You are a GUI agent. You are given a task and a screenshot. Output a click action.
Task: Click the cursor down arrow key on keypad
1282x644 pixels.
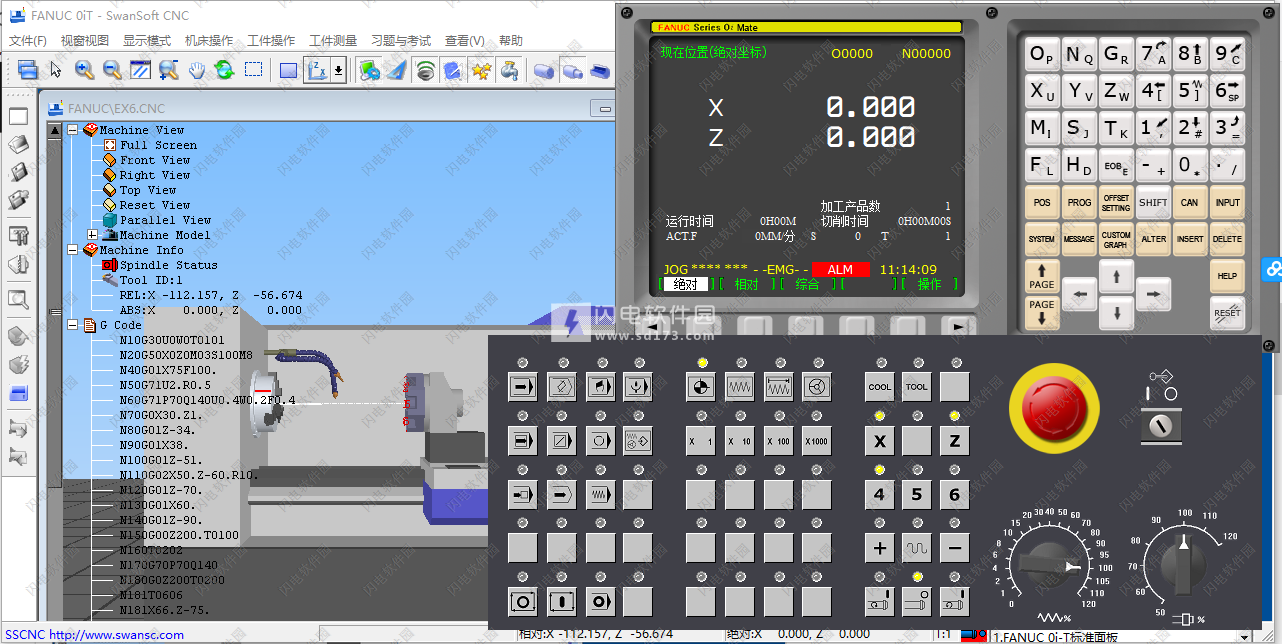1116,313
